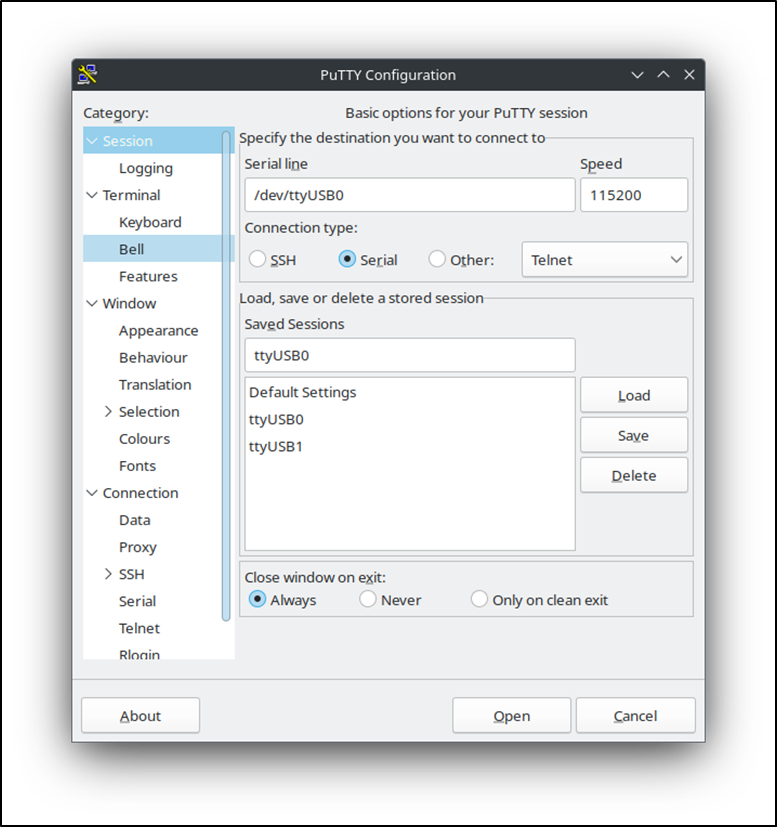Open the Keyboard settings category
Screen dimensions: 777x827
(x=150, y=223)
